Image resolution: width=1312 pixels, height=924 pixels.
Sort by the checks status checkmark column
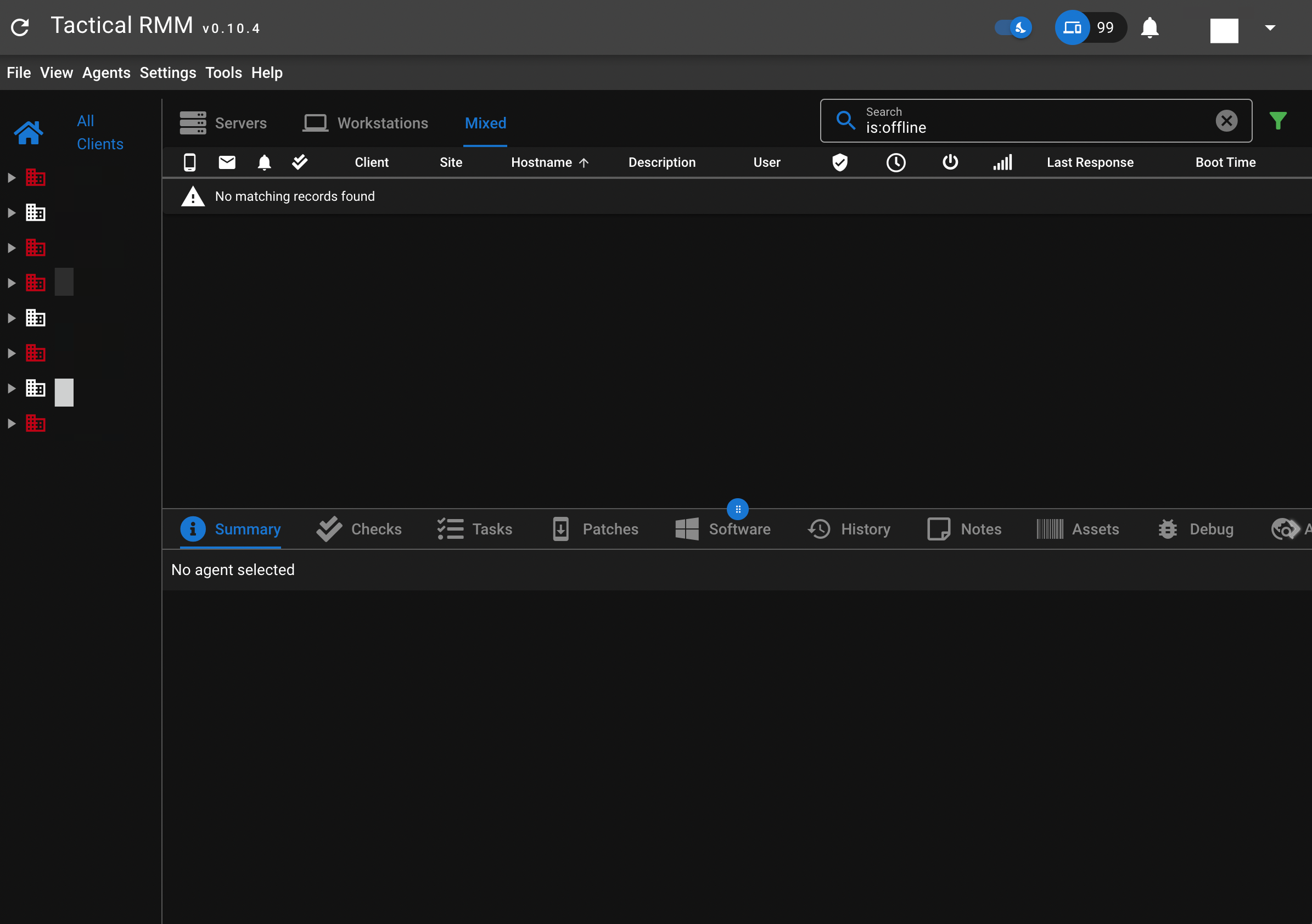tap(299, 163)
